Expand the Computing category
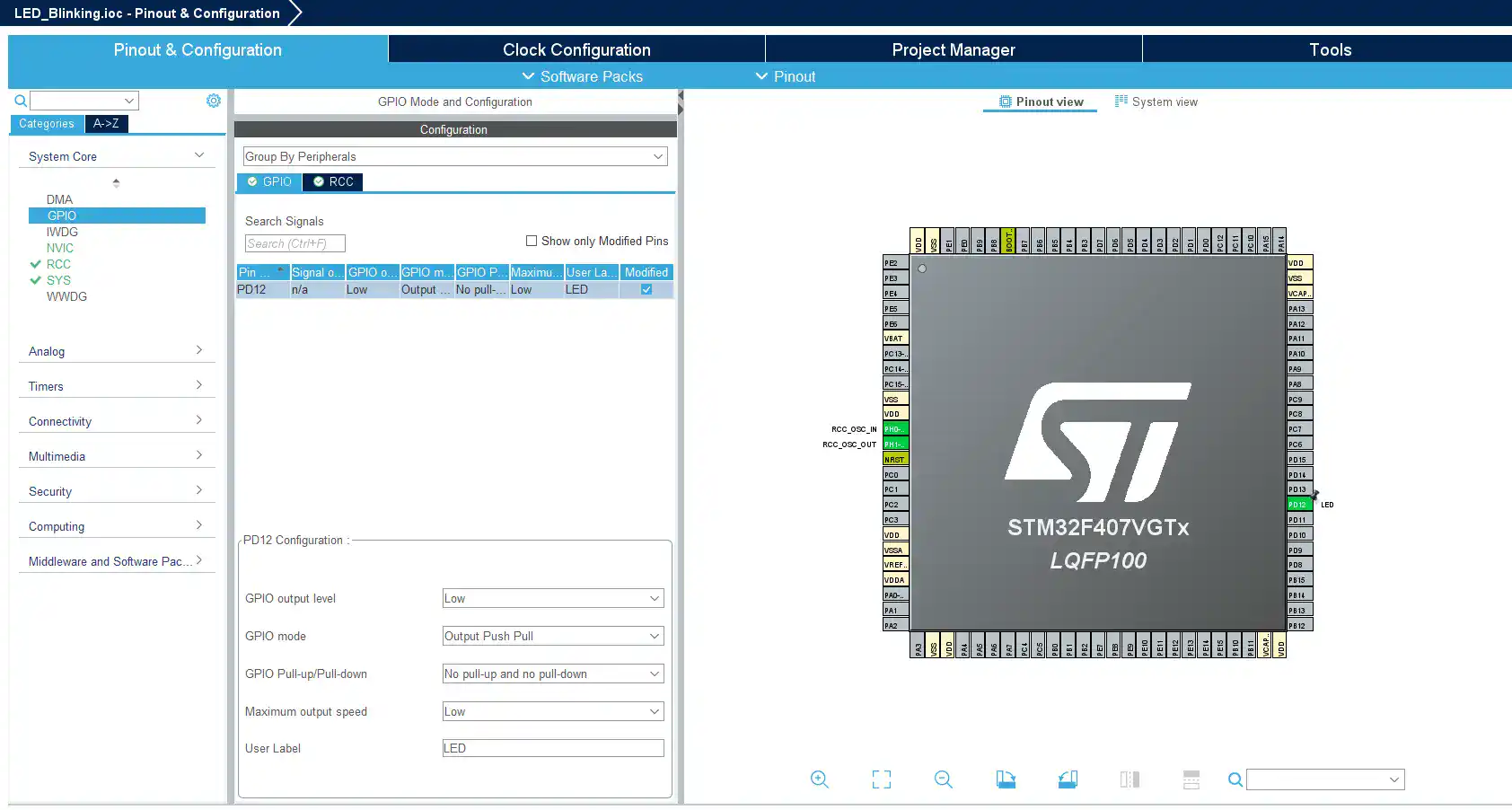The image size is (1512, 810). [117, 526]
